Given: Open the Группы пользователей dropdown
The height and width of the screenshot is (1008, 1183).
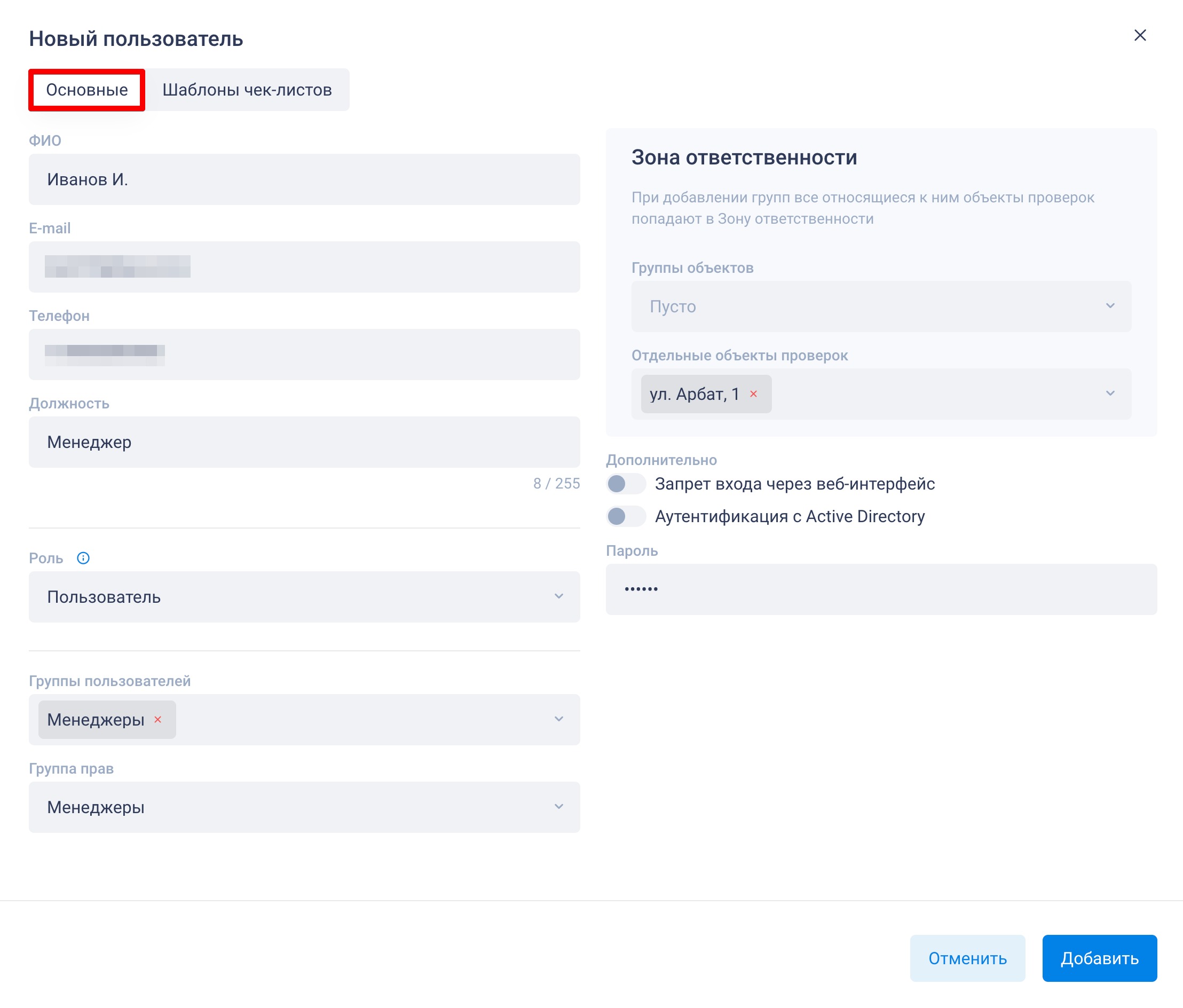Looking at the screenshot, I should (365, 720).
